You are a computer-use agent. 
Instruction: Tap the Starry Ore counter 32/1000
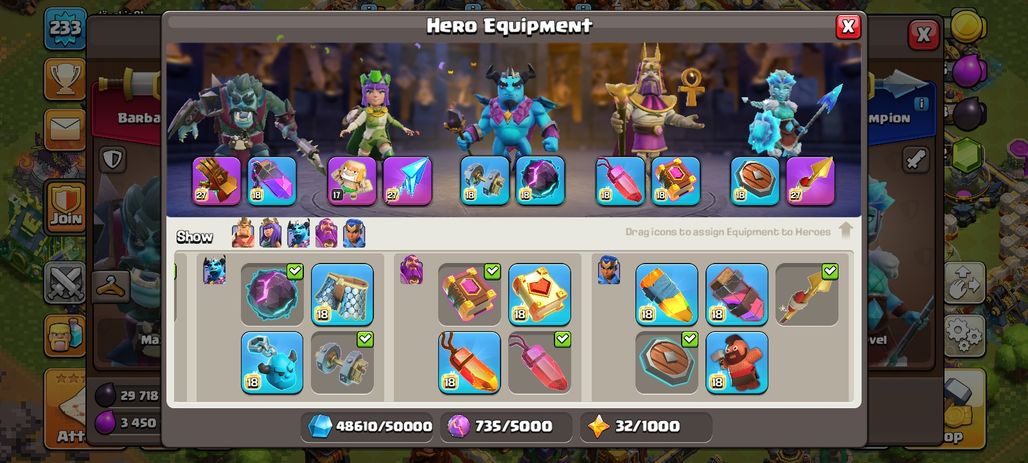[646, 426]
